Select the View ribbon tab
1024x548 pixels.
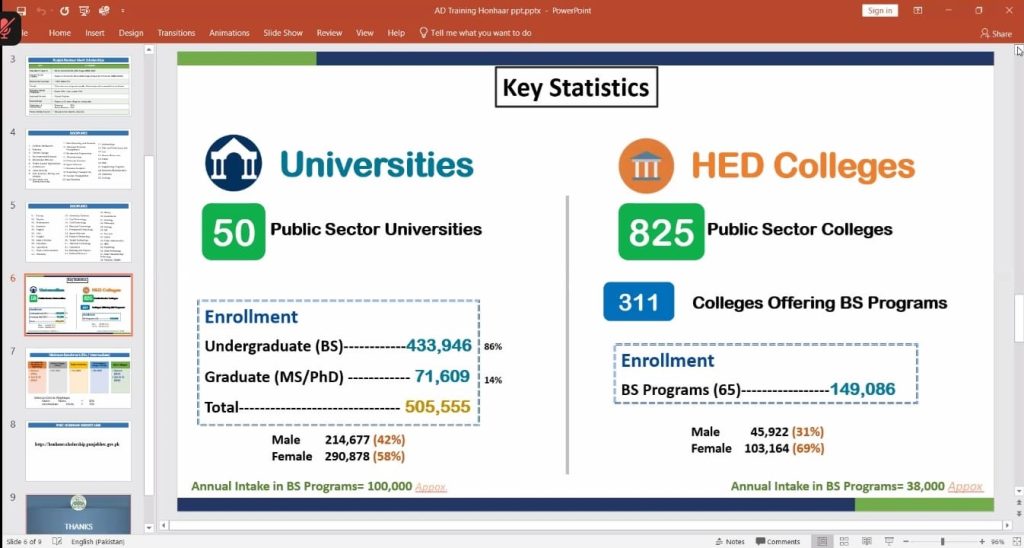[x=364, y=33]
